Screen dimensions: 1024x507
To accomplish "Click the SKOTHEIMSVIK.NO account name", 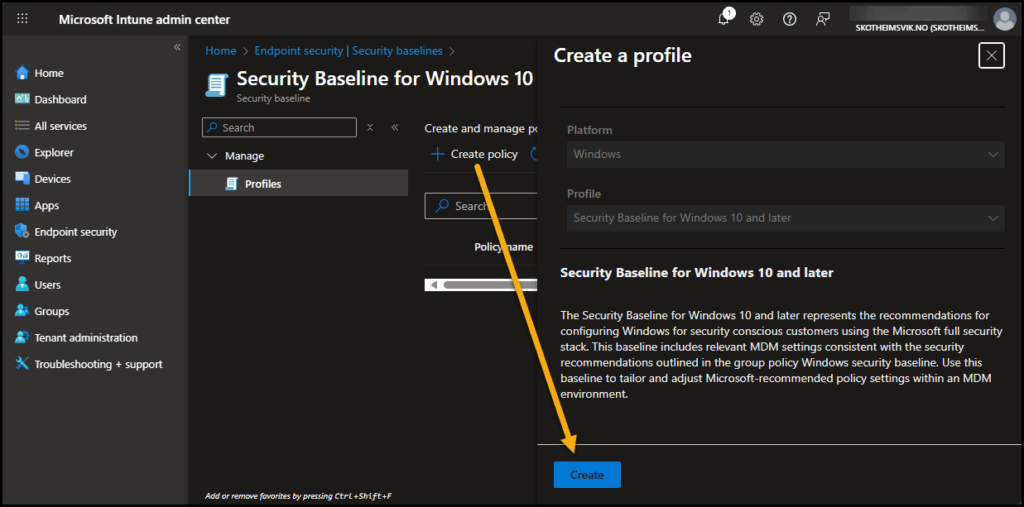I will click(920, 27).
